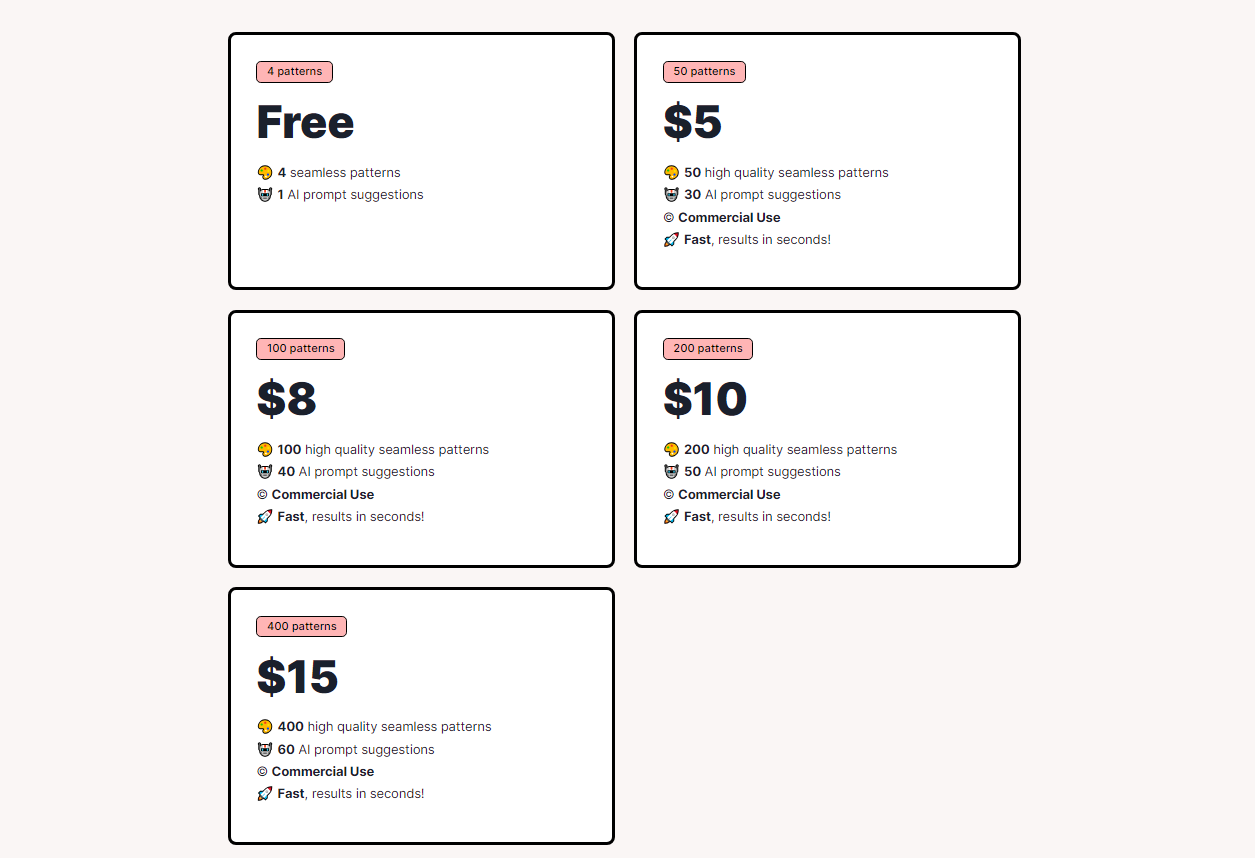Choose the $10 price heading

[705, 399]
